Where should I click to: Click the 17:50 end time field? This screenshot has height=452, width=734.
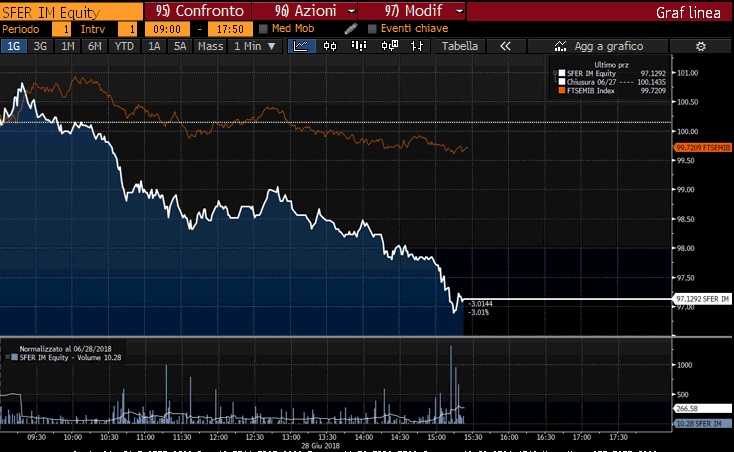pyautogui.click(x=230, y=29)
